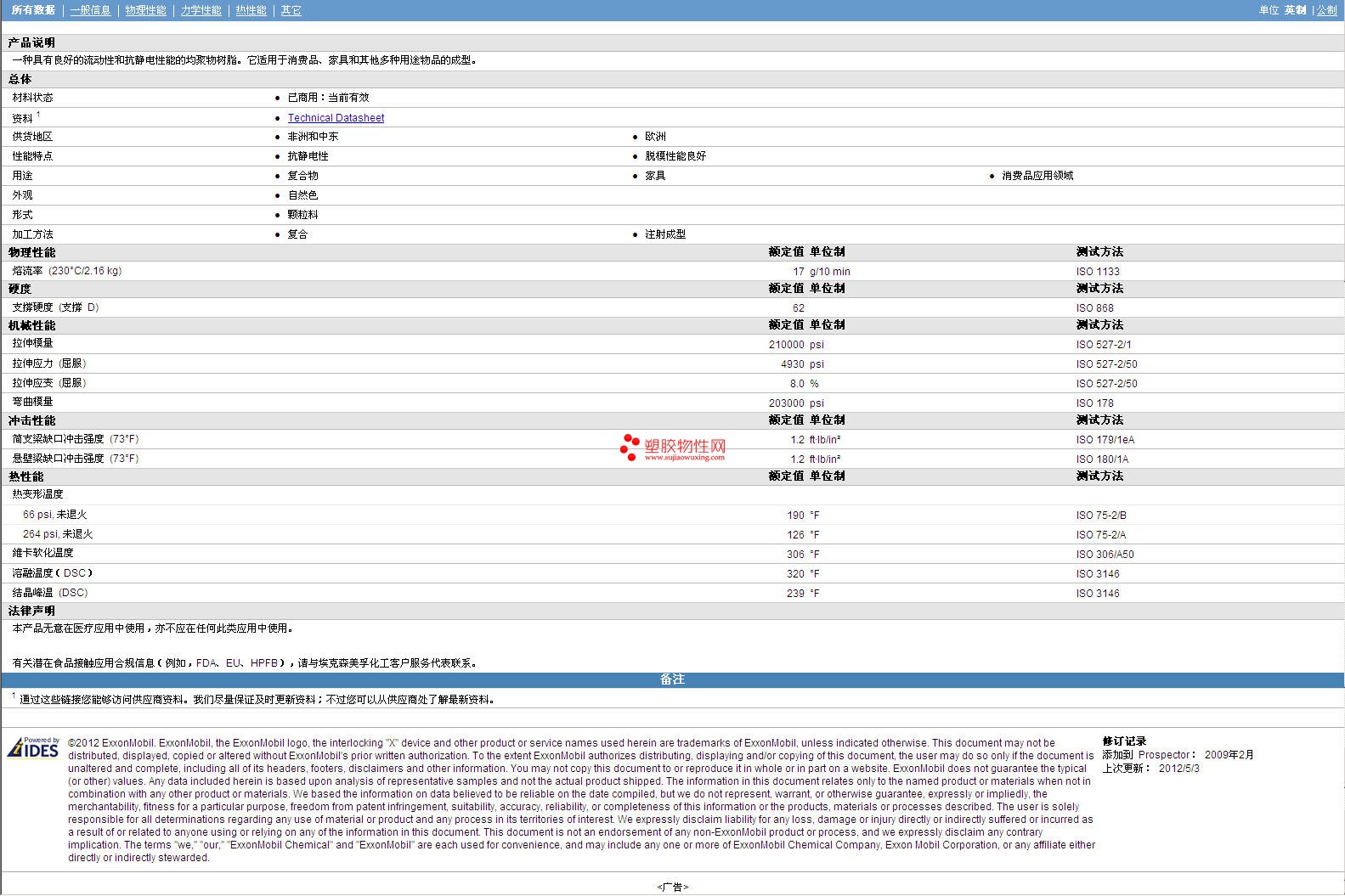Click the 广告 link at bottom
The image size is (1345, 896).
pos(672,887)
